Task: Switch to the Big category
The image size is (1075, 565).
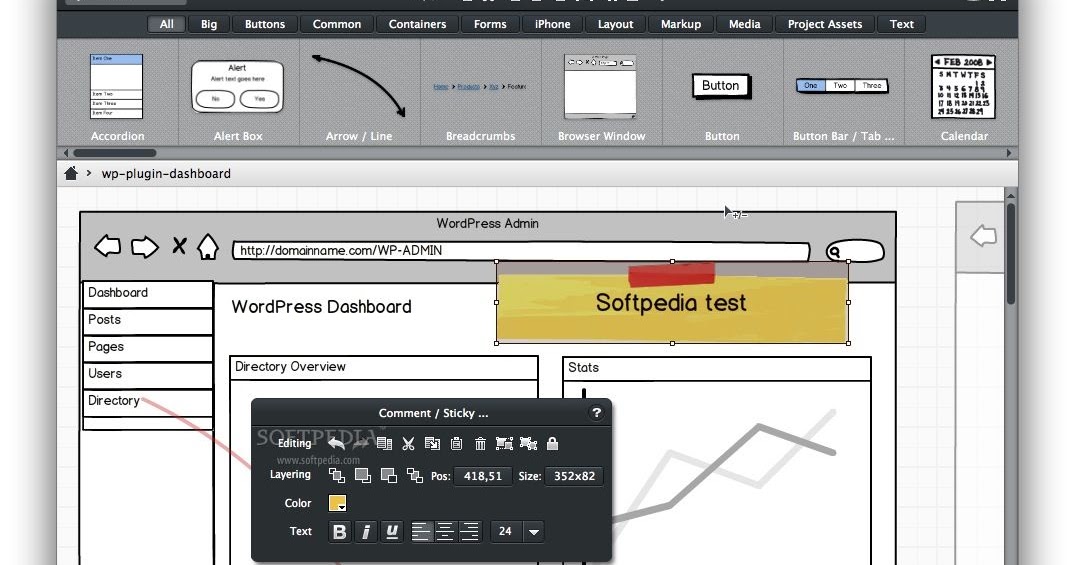Action: [209, 24]
